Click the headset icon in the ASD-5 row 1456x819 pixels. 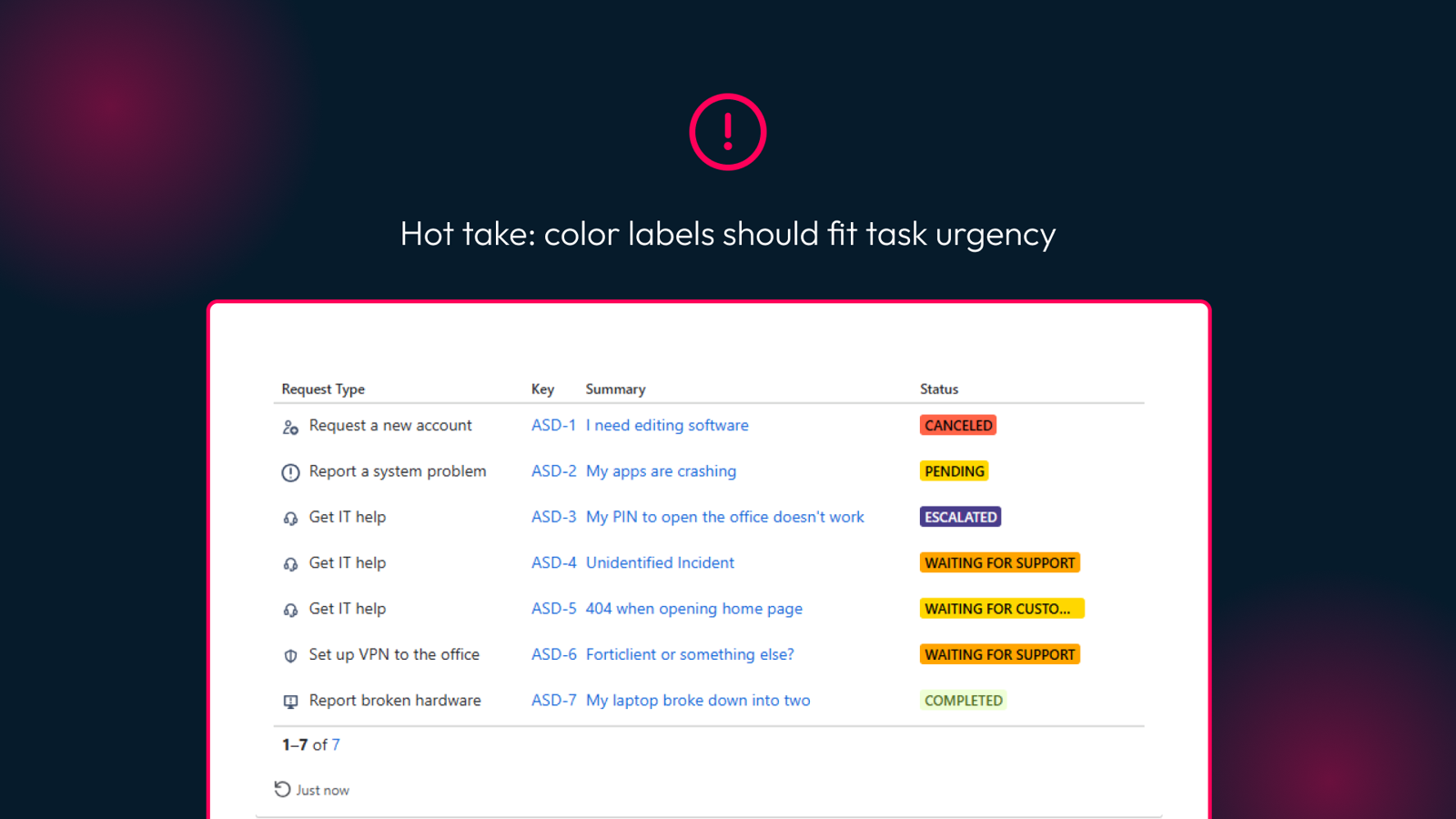(290, 610)
